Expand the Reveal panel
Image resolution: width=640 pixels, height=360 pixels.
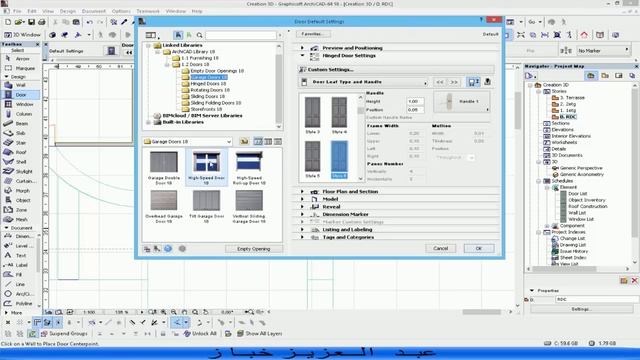[x=302, y=207]
